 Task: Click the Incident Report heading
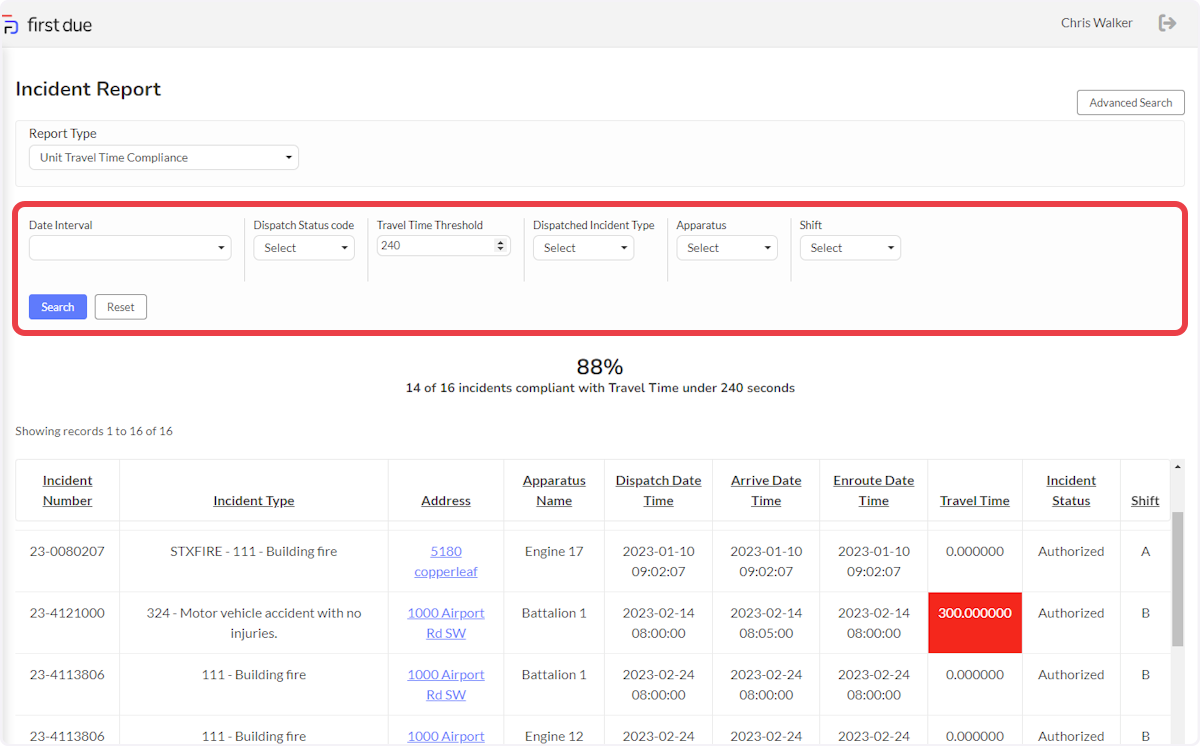click(88, 89)
